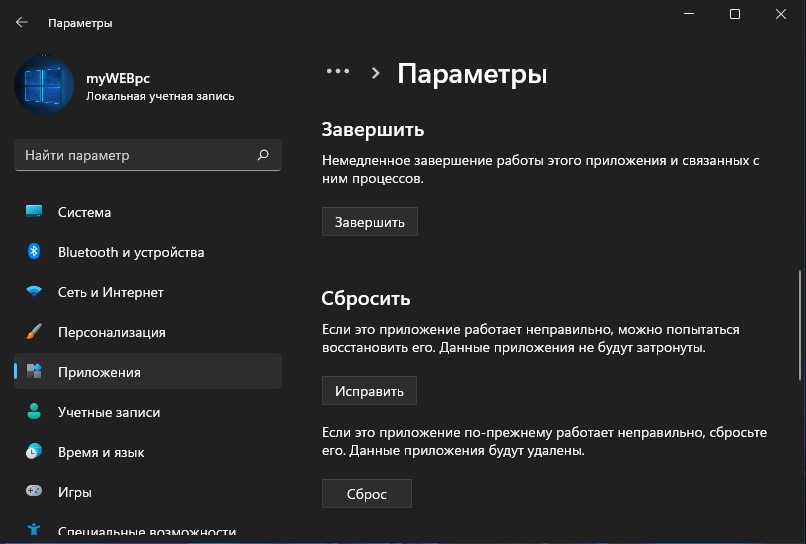Viewport: 806px width, 544px height.
Task: Open the myWEBpc account name
Action: (x=118, y=78)
